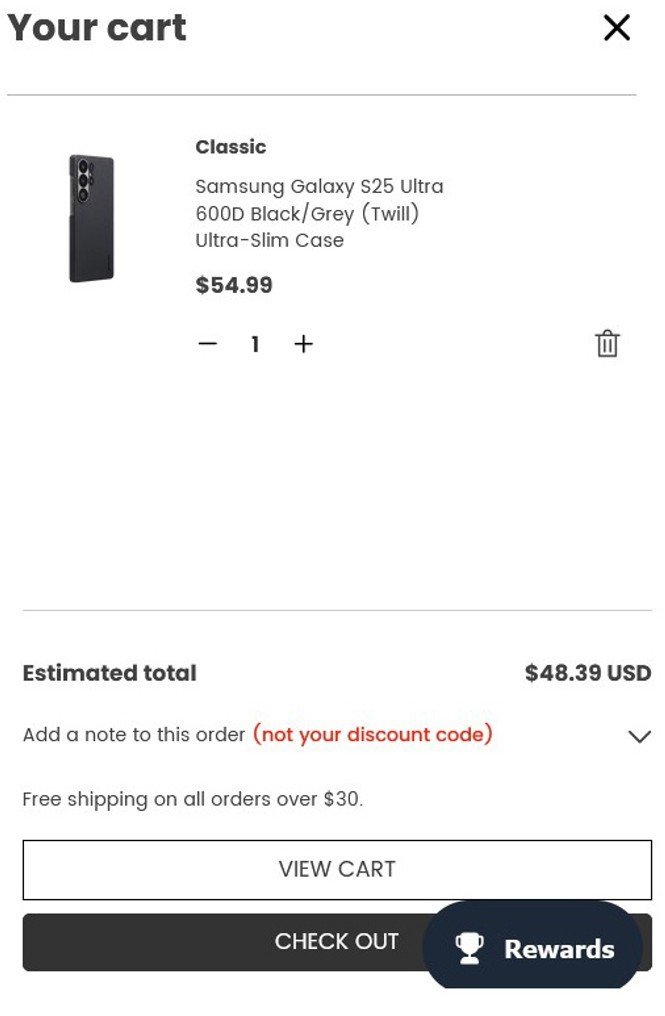Viewport: 665px width, 1016px height.
Task: Close the cart drawer with the X
Action: point(617,28)
